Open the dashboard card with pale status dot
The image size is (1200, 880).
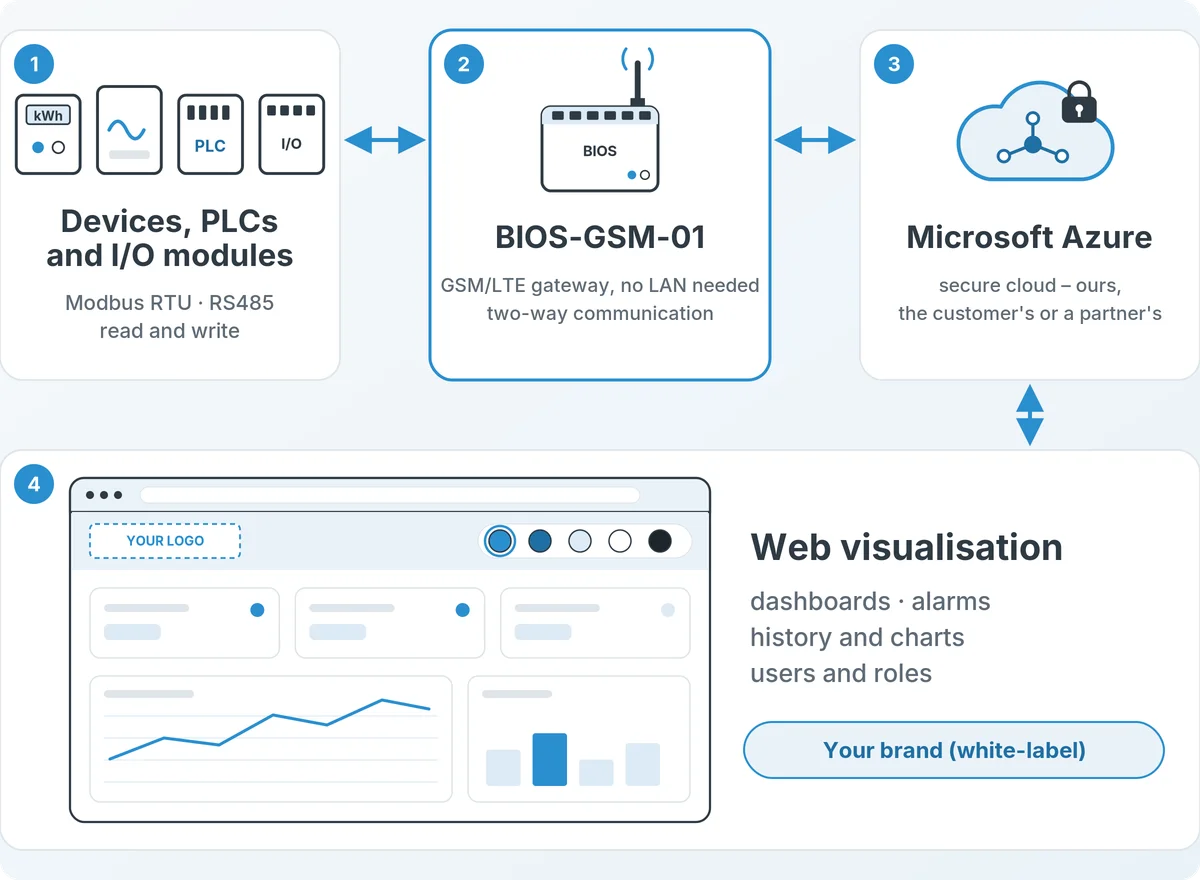click(x=595, y=622)
